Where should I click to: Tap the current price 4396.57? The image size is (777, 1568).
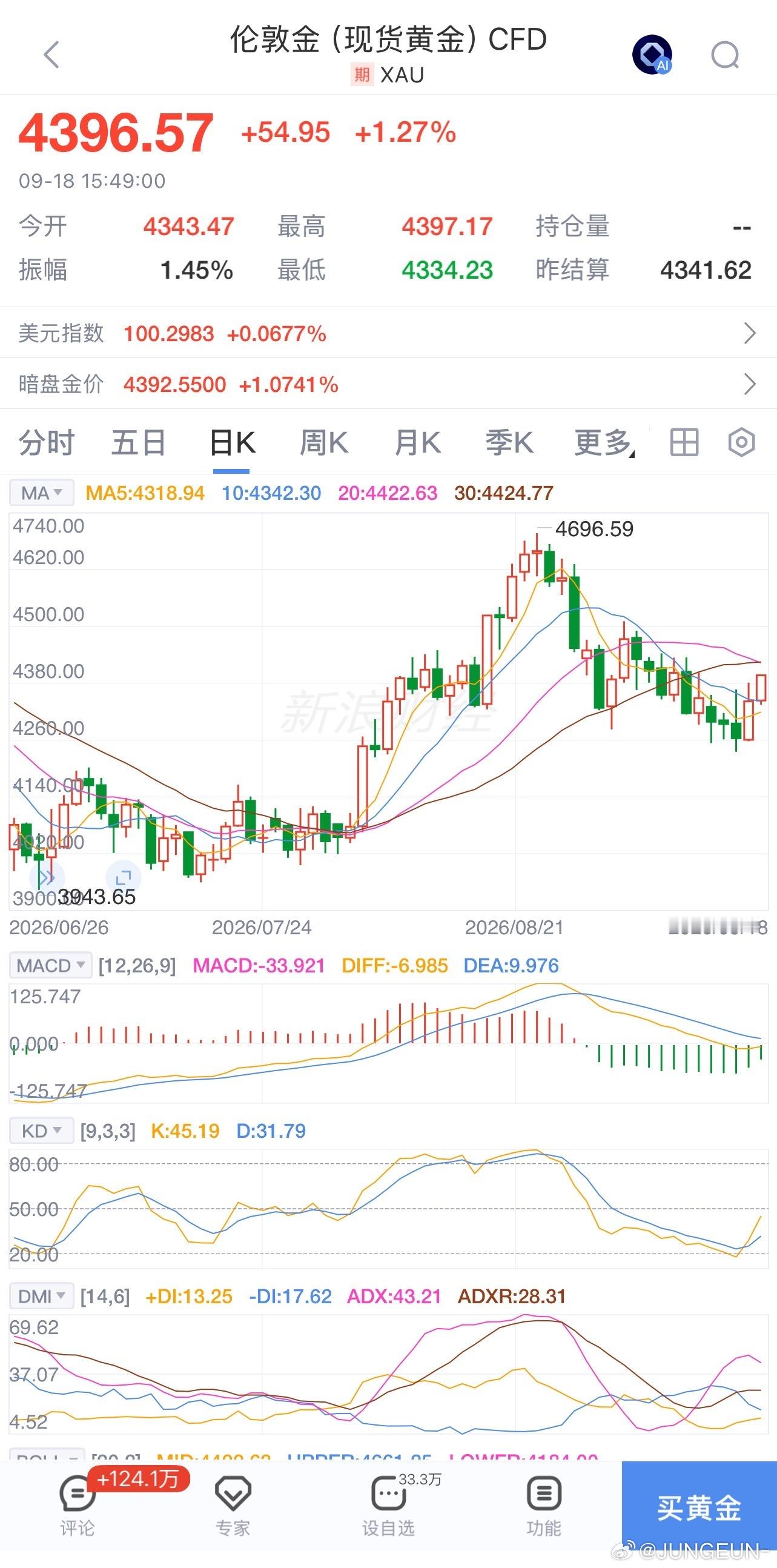[116, 133]
